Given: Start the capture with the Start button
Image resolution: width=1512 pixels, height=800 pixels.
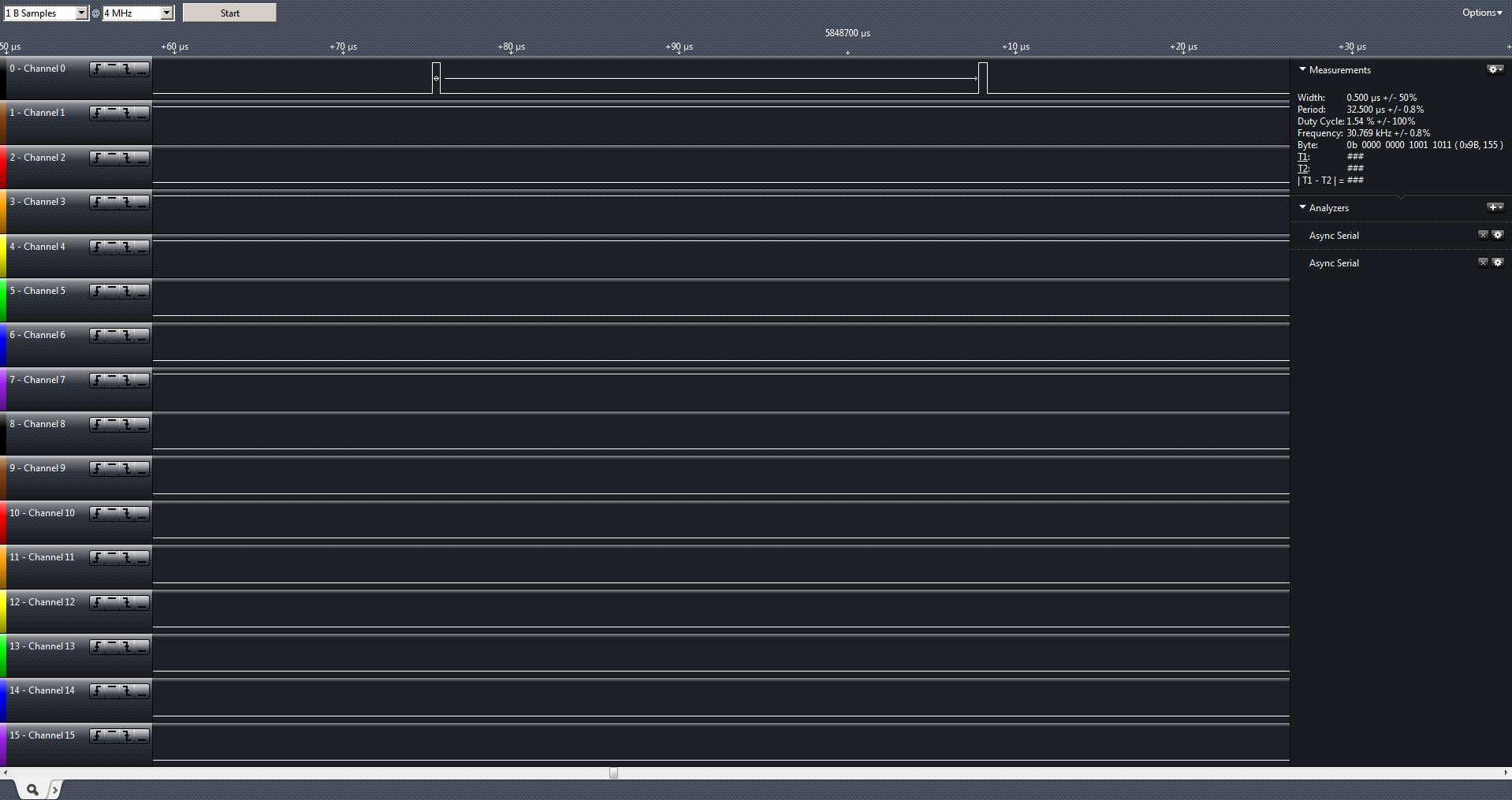Looking at the screenshot, I should coord(229,13).
